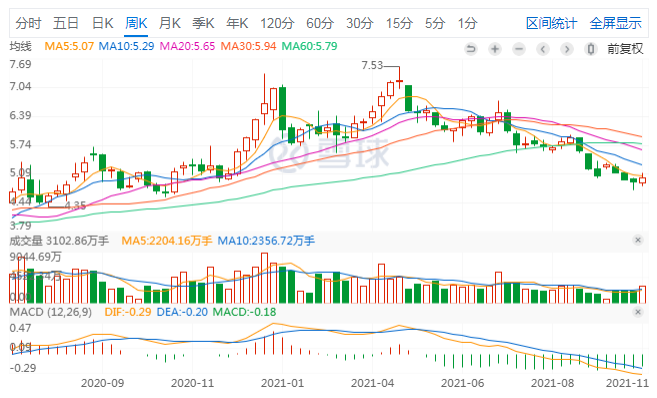The height and width of the screenshot is (398, 657).
Task: Click the MACD:-0.18 value
Action: click(245, 312)
